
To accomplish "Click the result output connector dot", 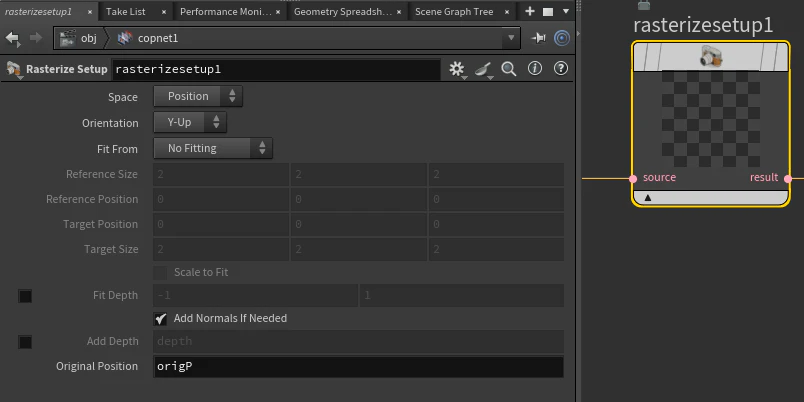I will pyautogui.click(x=788, y=178).
